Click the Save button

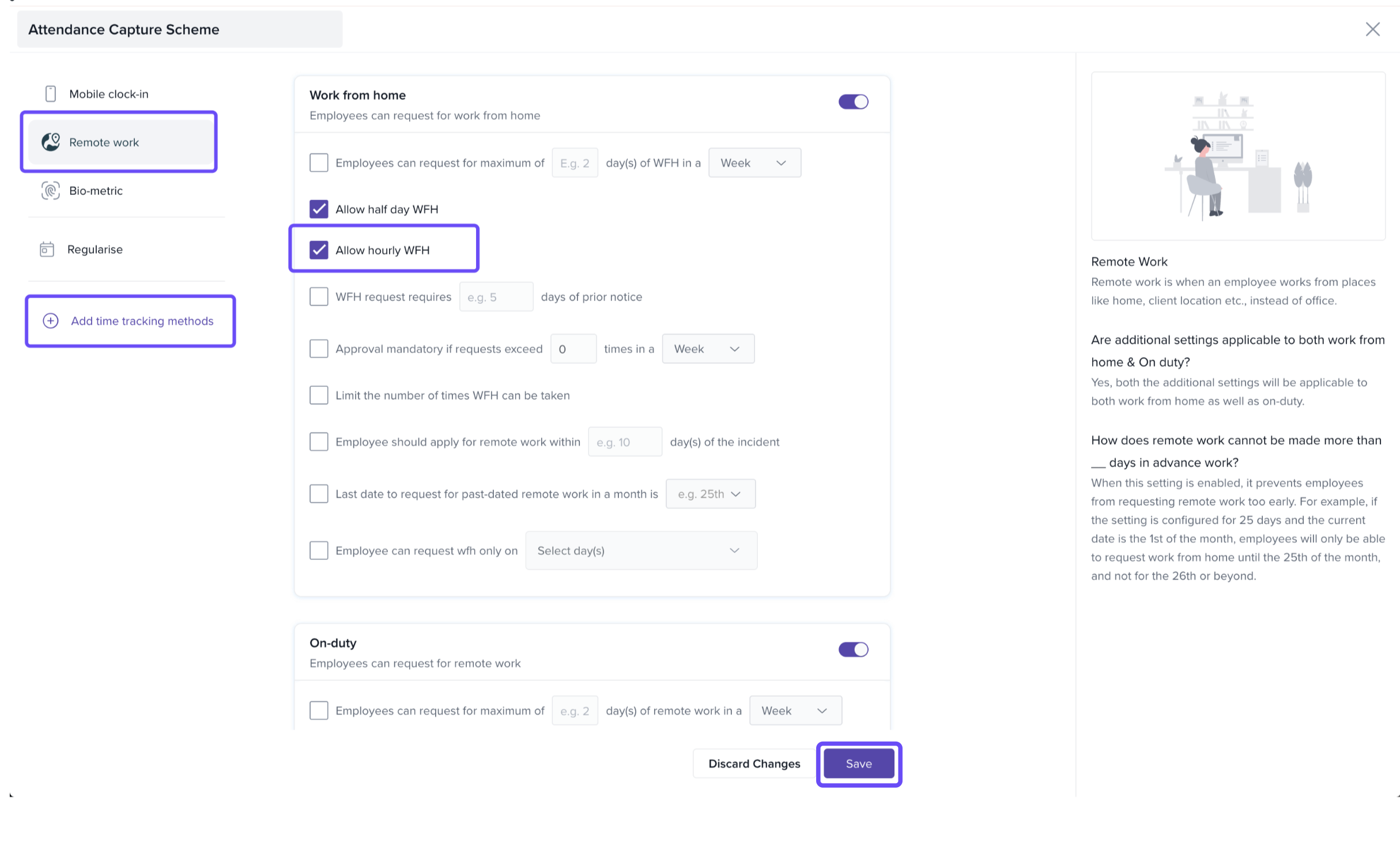coord(858,764)
